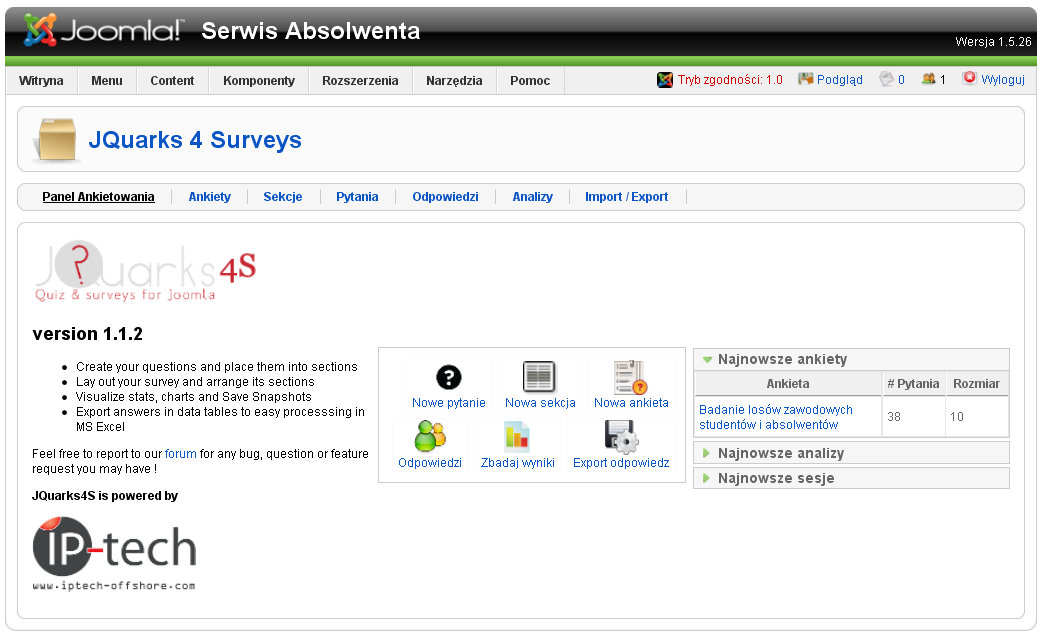Click the Podgląd link text

840,80
